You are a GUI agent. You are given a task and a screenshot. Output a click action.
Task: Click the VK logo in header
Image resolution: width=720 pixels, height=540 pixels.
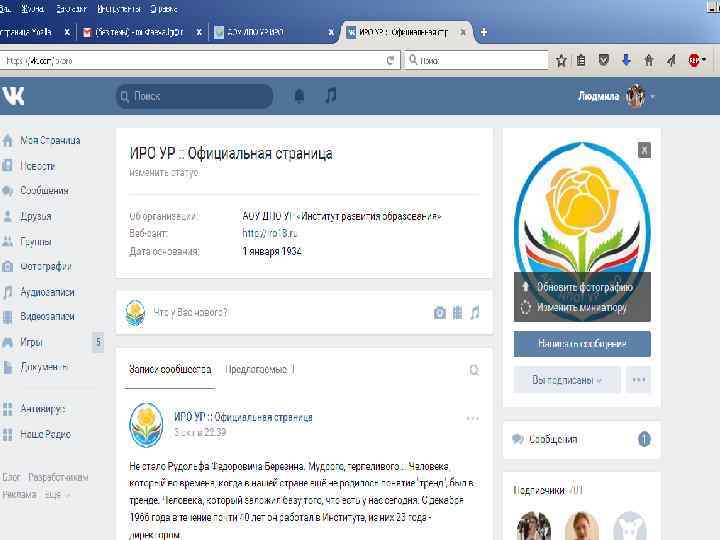click(x=13, y=96)
